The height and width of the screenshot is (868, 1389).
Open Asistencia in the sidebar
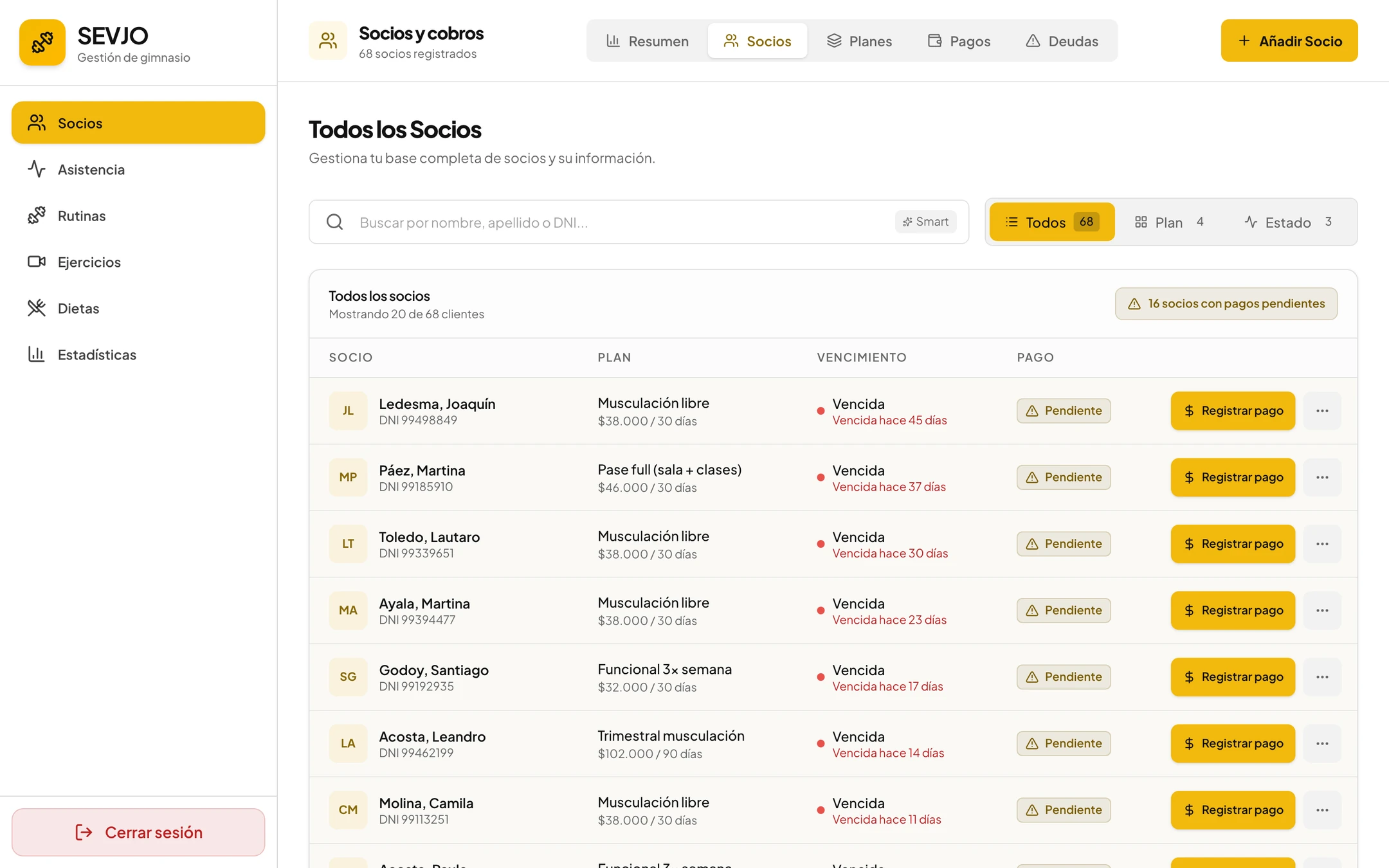(138, 169)
